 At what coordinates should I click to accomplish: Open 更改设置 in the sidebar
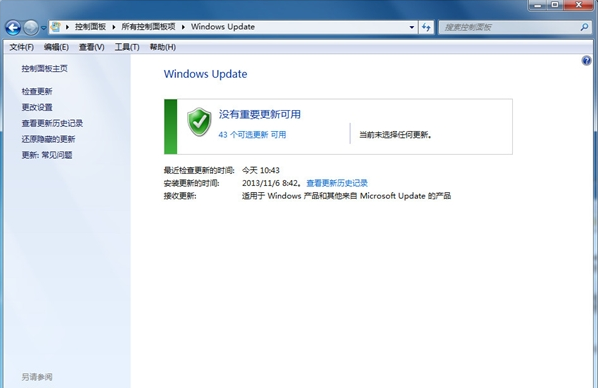tap(37, 107)
